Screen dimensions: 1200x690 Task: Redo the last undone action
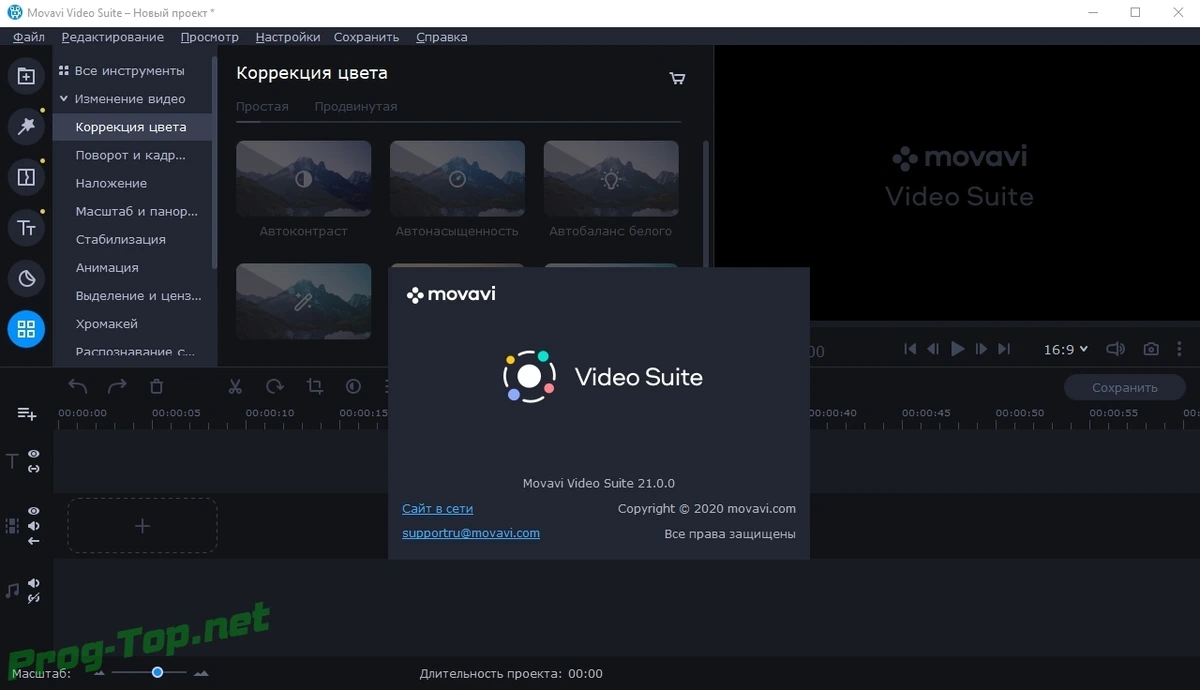pyautogui.click(x=117, y=386)
